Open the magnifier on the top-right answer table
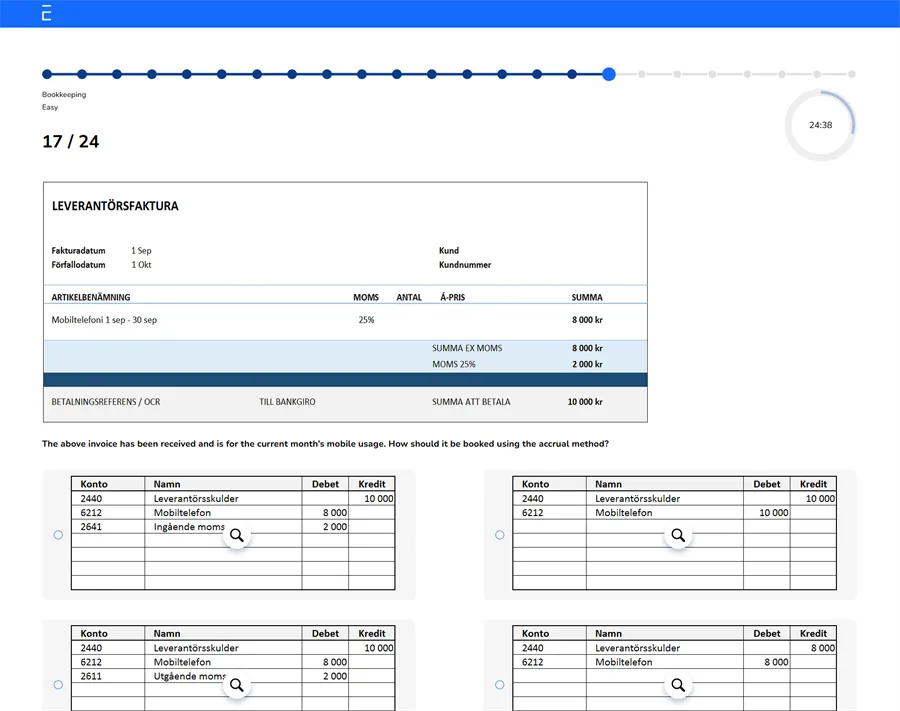The height and width of the screenshot is (711, 900). tap(678, 536)
